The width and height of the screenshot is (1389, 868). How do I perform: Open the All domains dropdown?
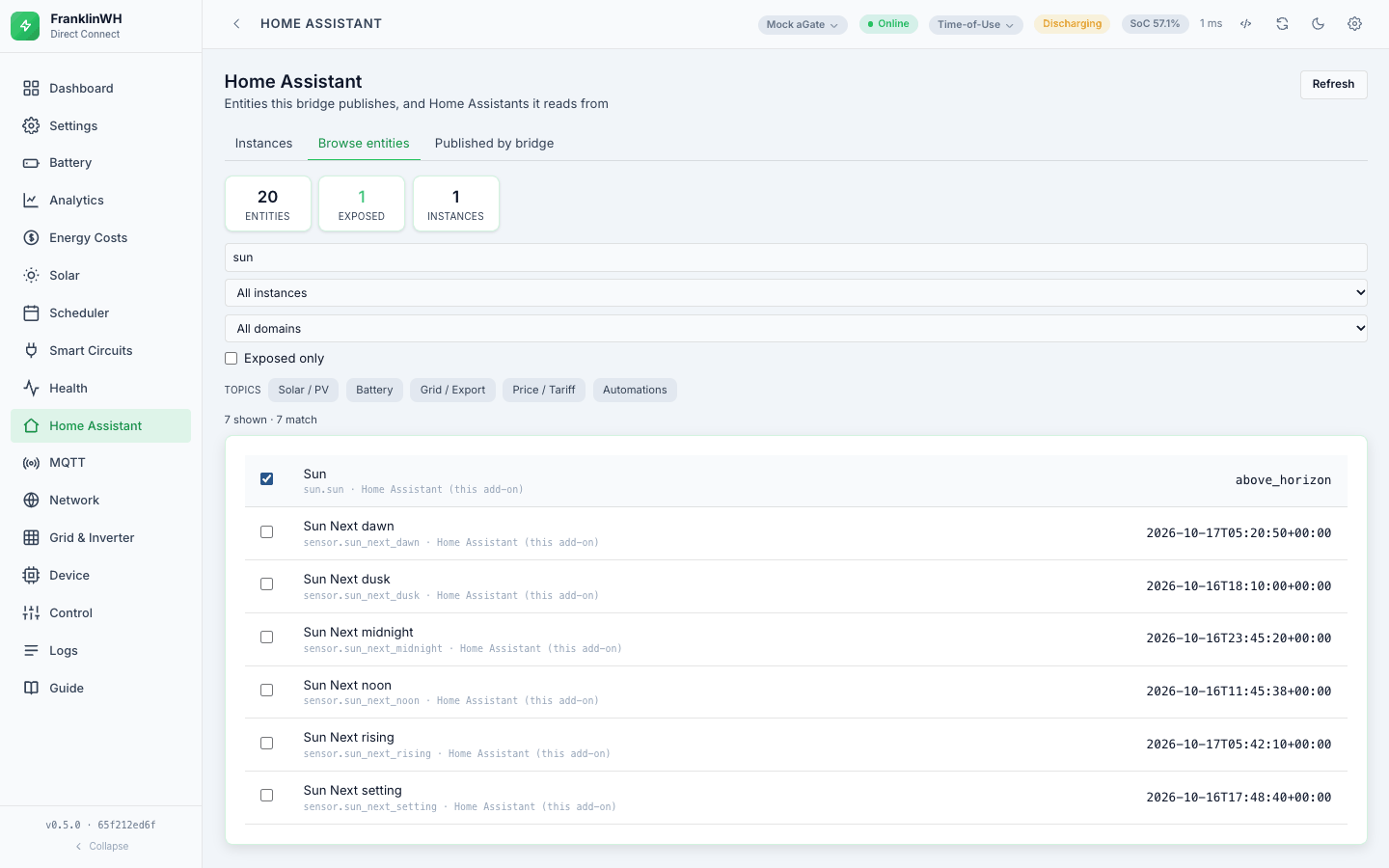click(x=796, y=329)
